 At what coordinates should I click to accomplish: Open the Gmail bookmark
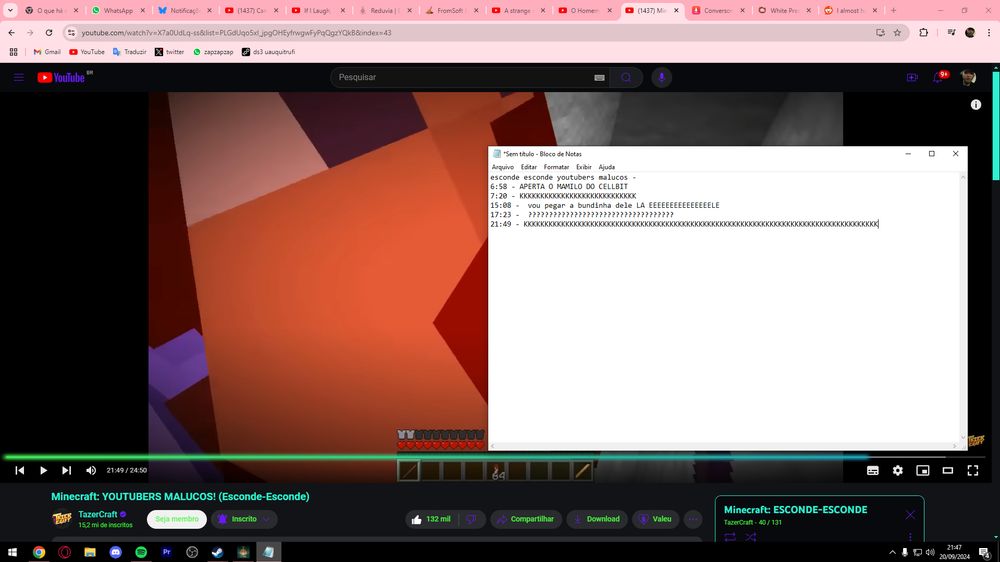(47, 52)
